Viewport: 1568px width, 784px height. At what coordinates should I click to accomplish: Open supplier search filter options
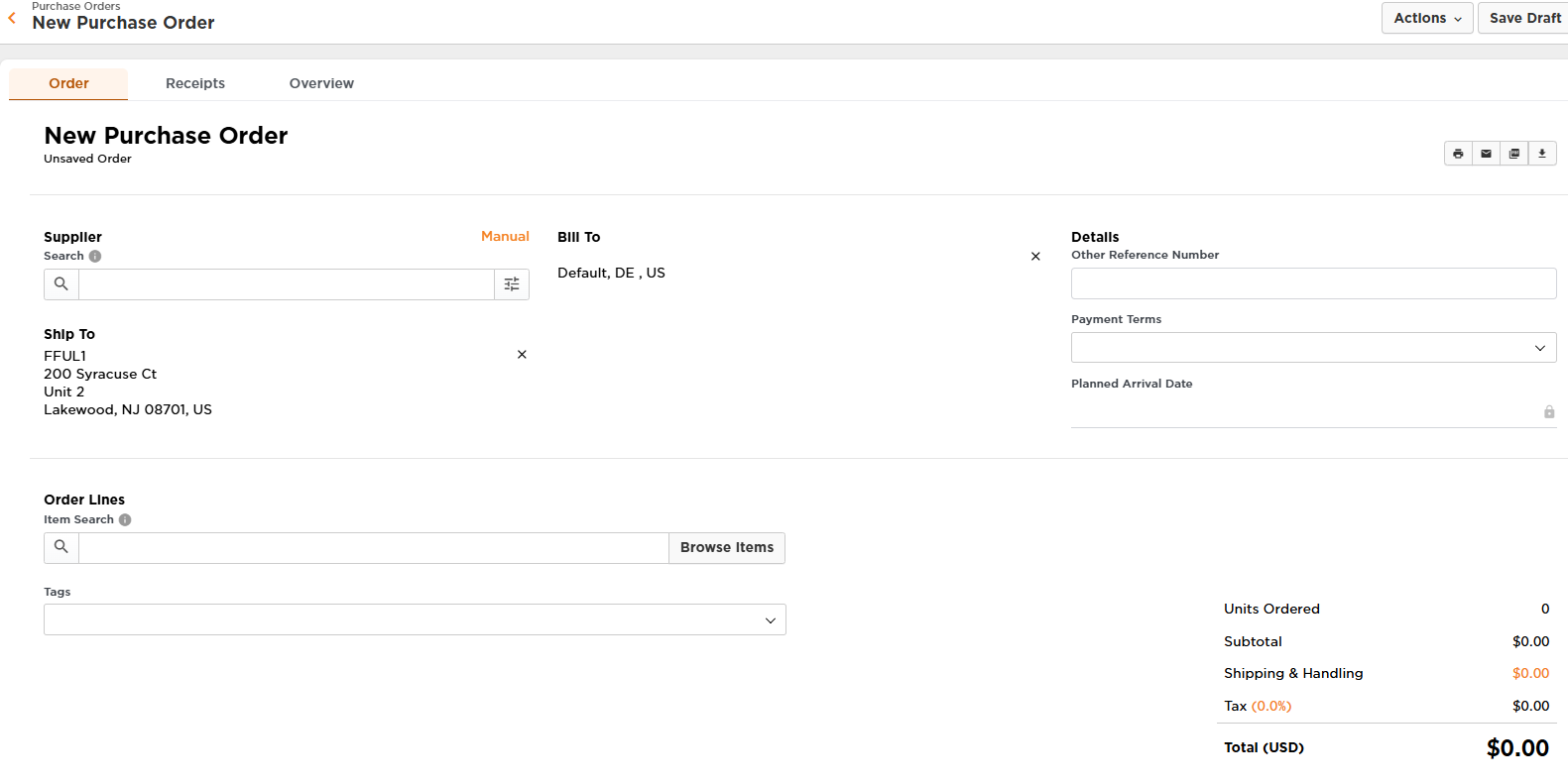point(512,284)
